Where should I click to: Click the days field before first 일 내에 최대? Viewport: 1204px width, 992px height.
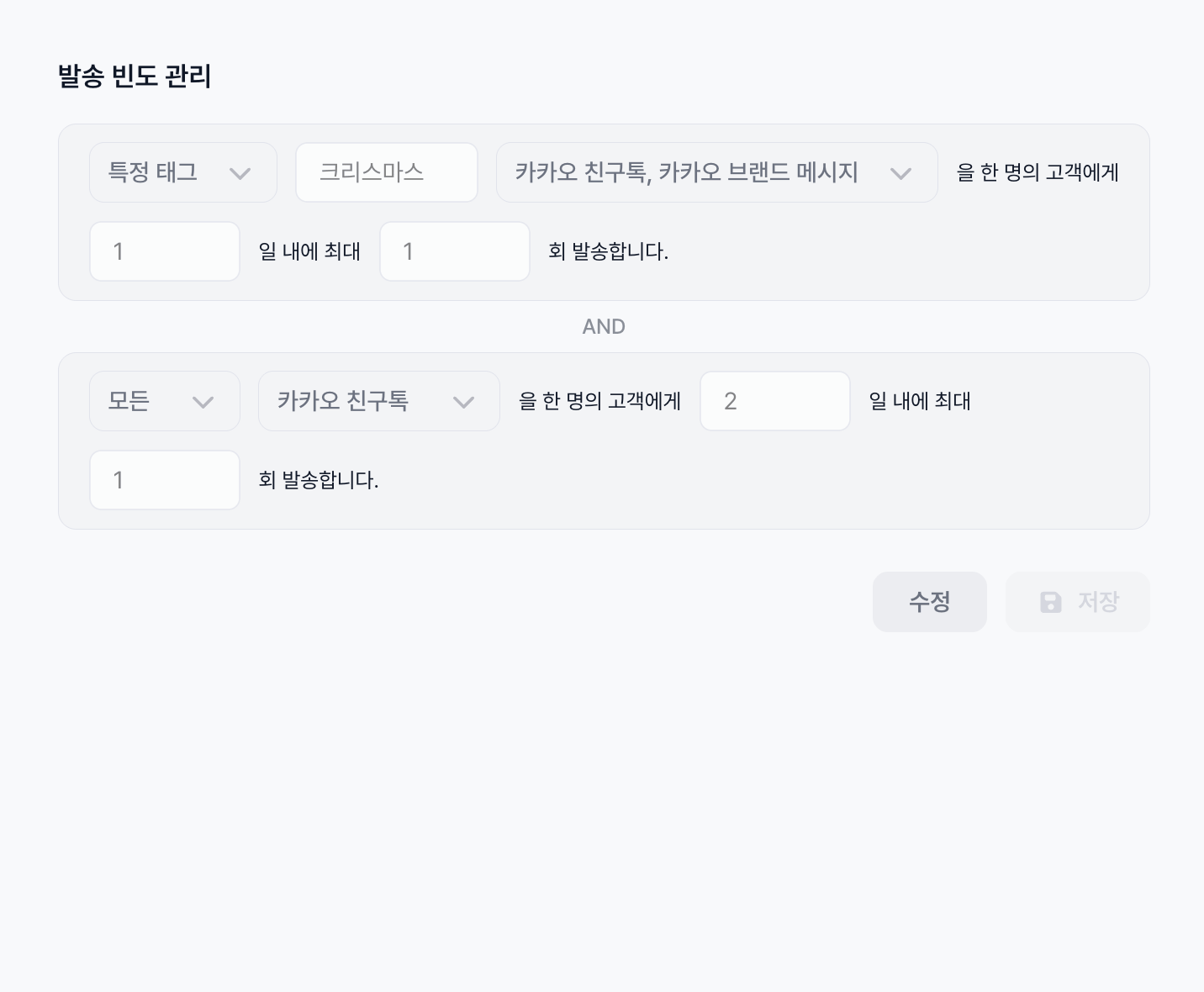(165, 251)
